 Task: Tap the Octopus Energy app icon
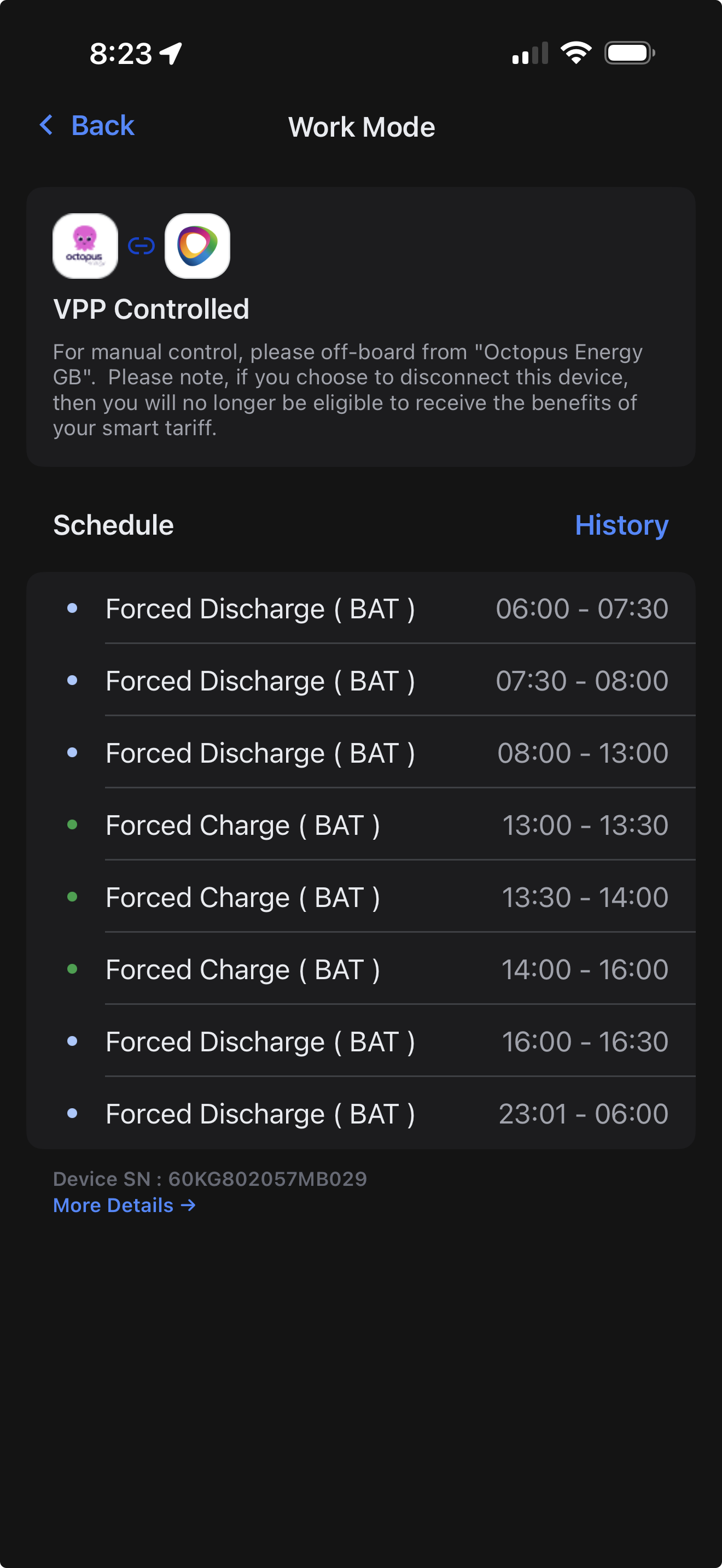pyautogui.click(x=85, y=246)
